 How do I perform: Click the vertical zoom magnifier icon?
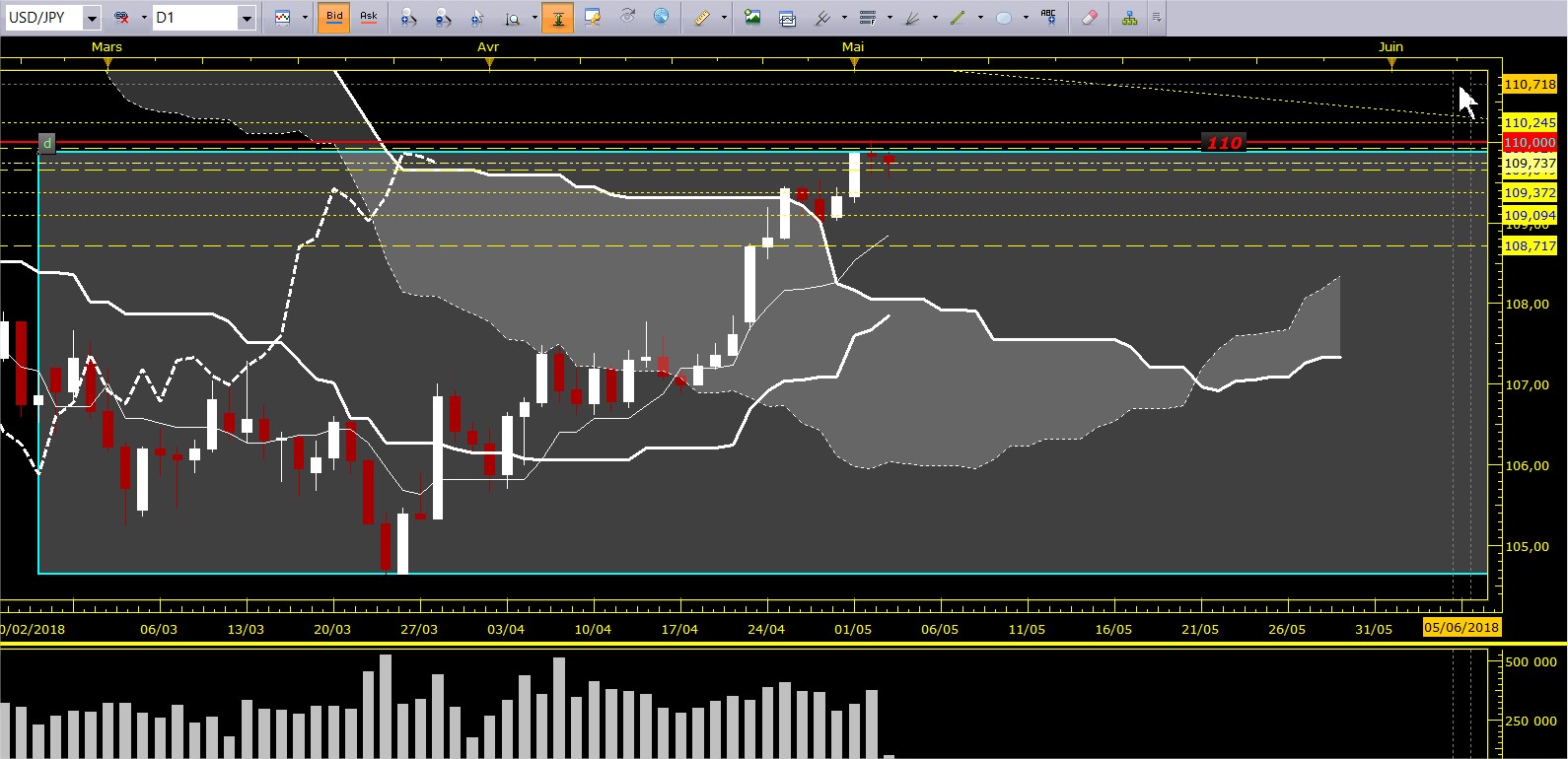click(x=513, y=18)
